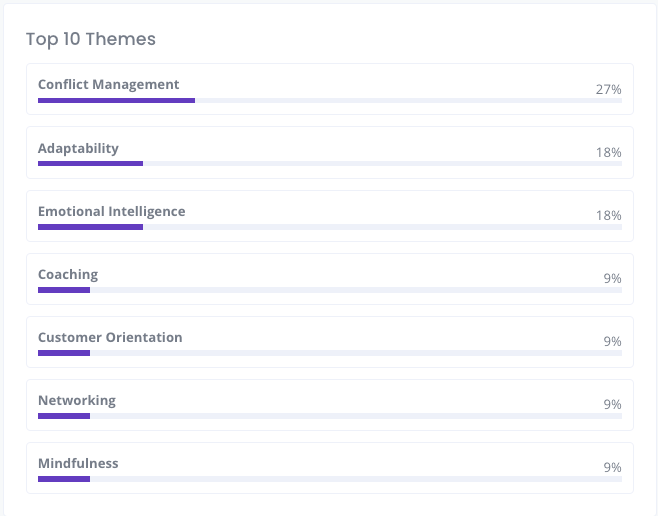Click the Mindfulness purple progress bar
This screenshot has height=516, width=658.
[64, 479]
